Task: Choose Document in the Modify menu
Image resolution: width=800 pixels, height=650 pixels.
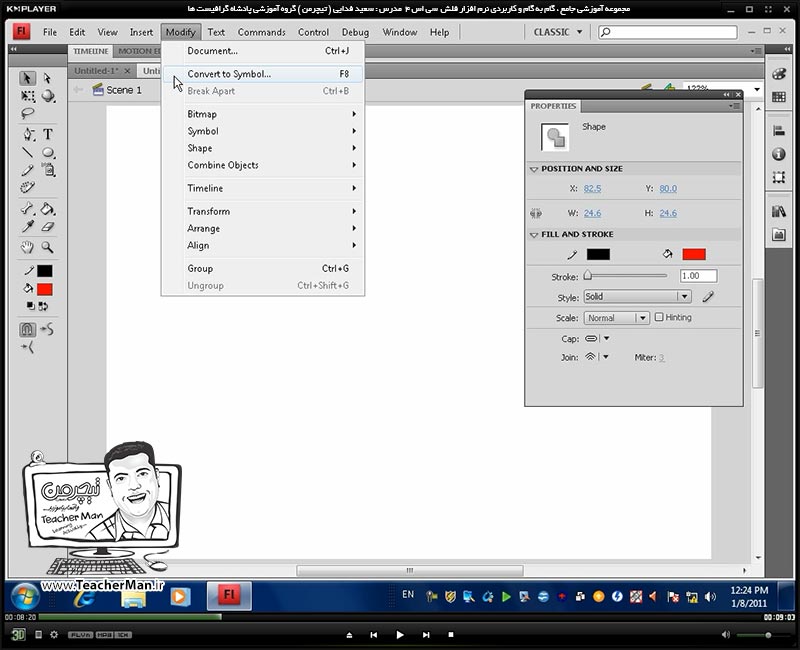Action: tap(263, 51)
